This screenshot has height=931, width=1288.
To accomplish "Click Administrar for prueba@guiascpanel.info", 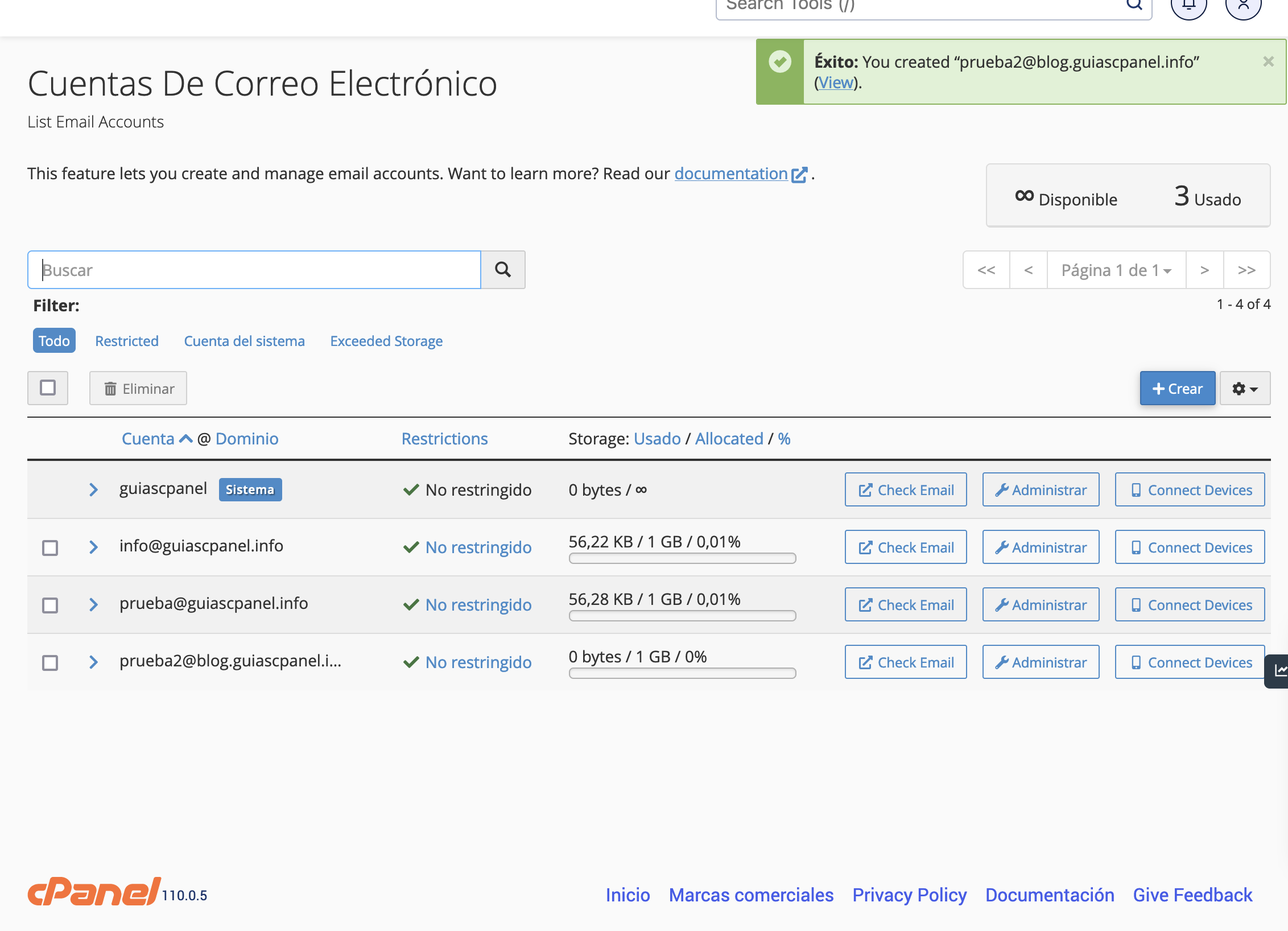I will (x=1041, y=604).
